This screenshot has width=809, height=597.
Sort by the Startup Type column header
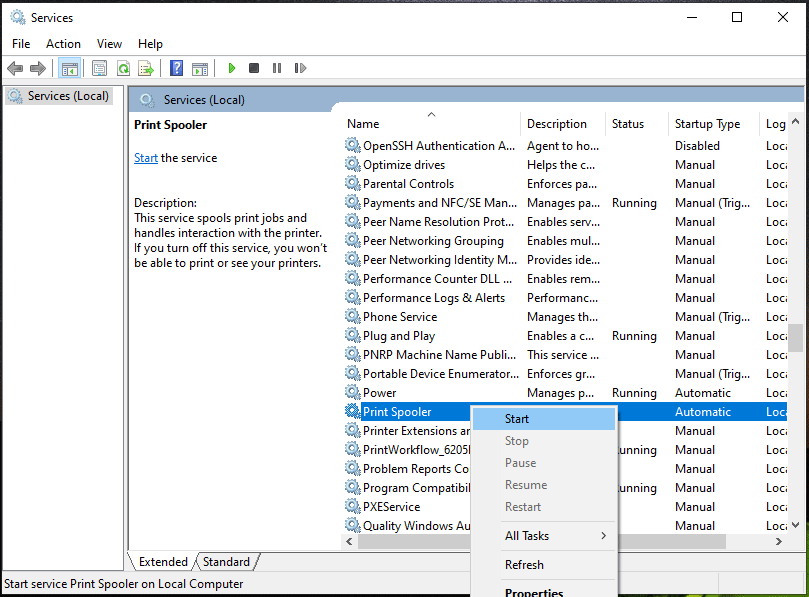[707, 124]
